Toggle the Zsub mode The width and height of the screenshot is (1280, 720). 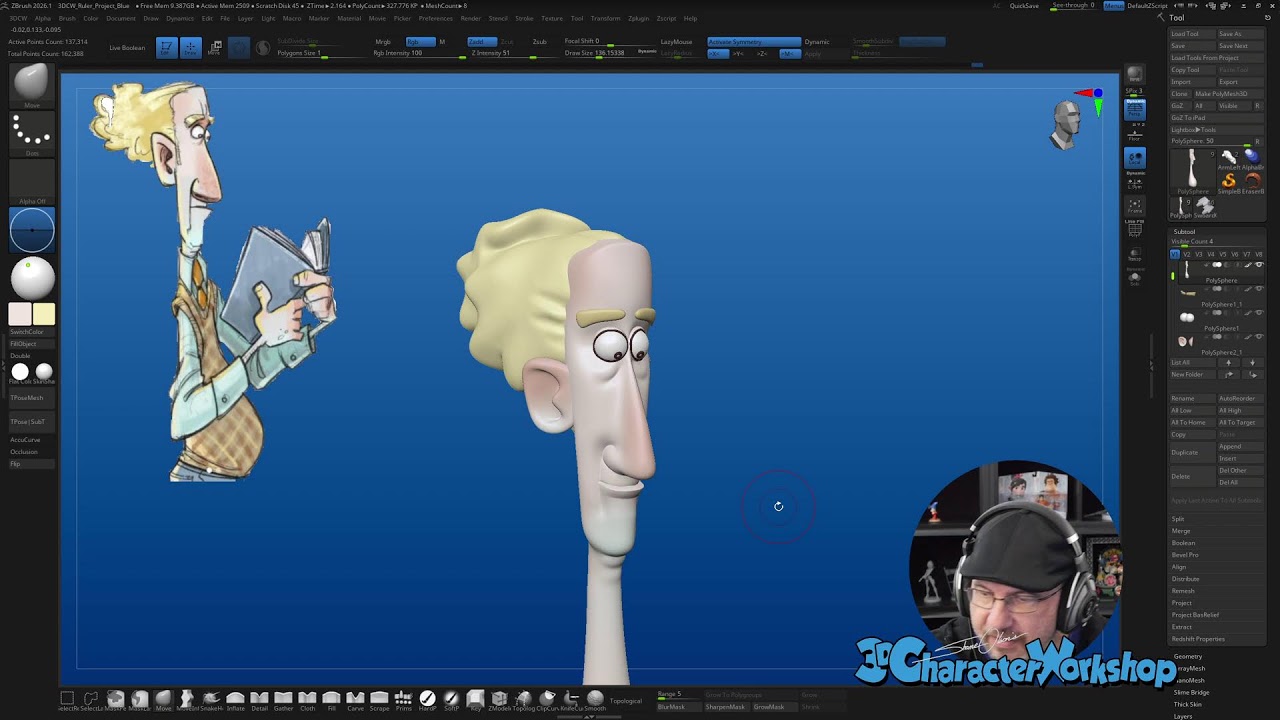point(540,41)
